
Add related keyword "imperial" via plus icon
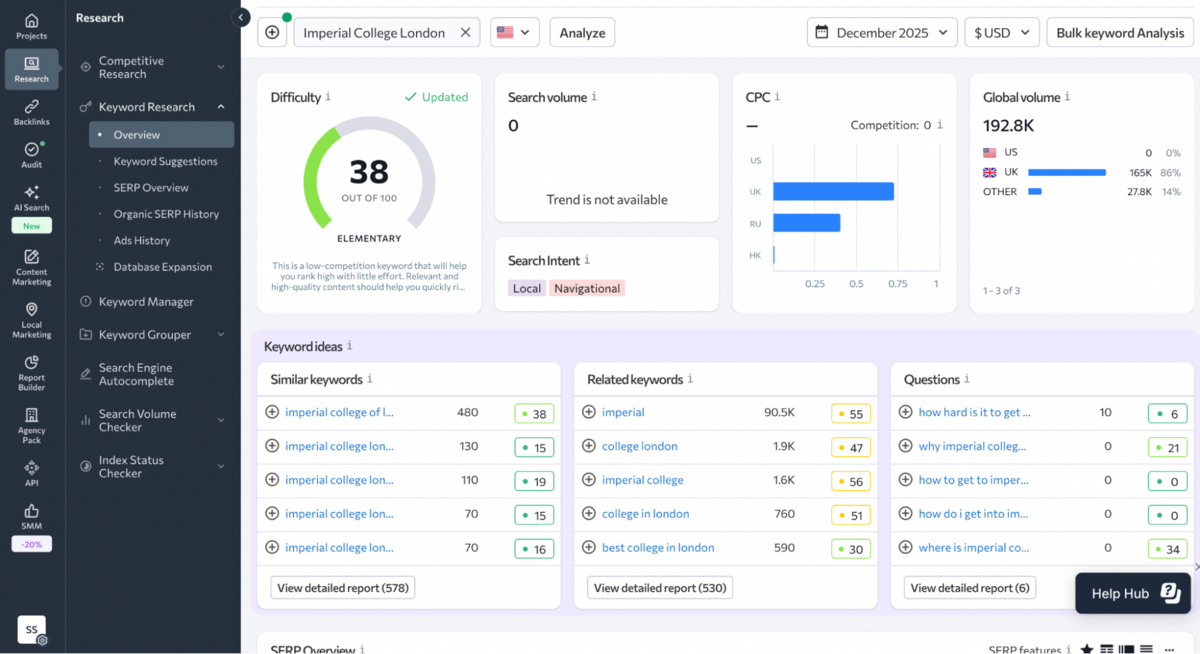[589, 412]
